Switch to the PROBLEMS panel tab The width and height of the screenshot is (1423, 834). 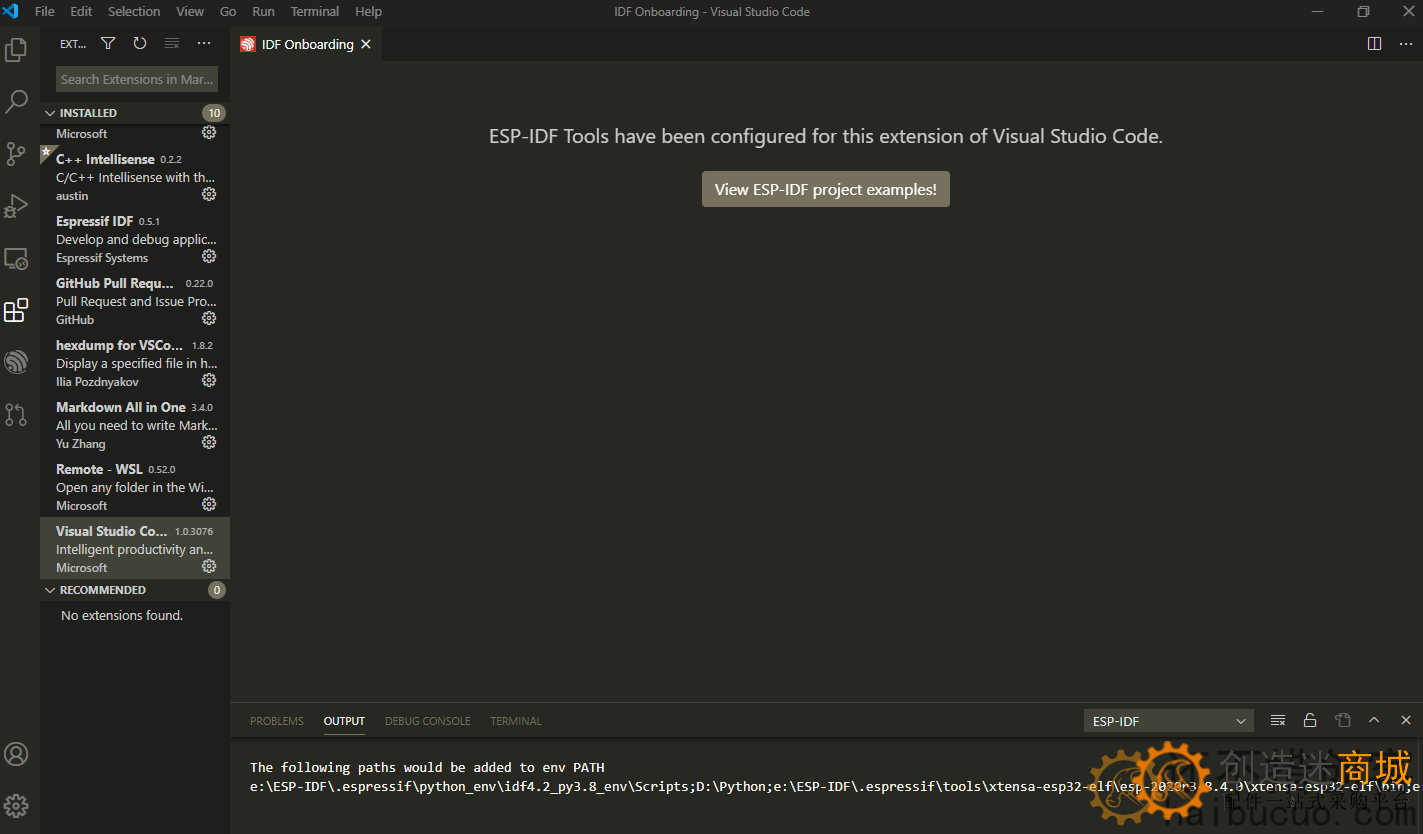[277, 721]
